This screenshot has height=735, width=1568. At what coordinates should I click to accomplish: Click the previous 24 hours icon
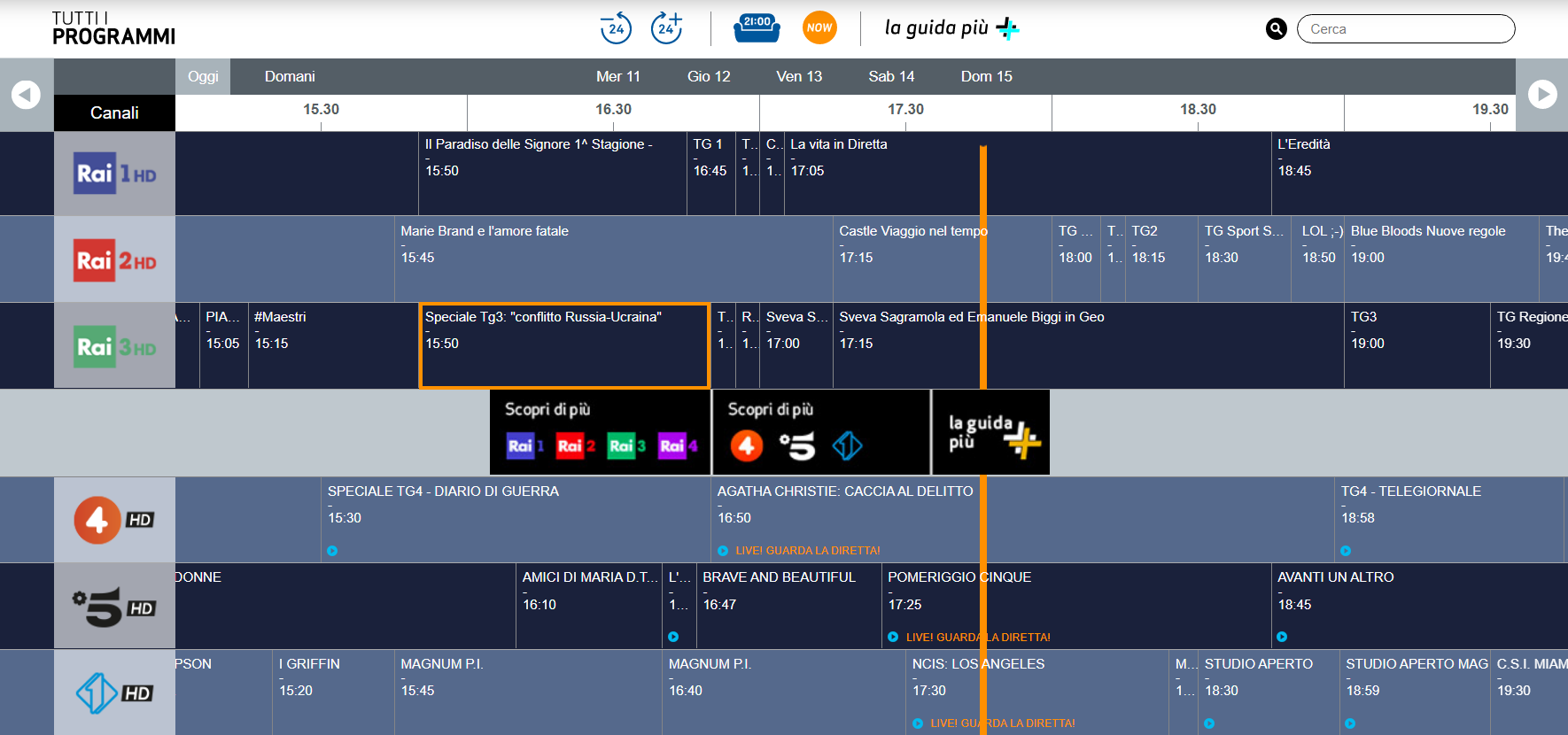(616, 27)
